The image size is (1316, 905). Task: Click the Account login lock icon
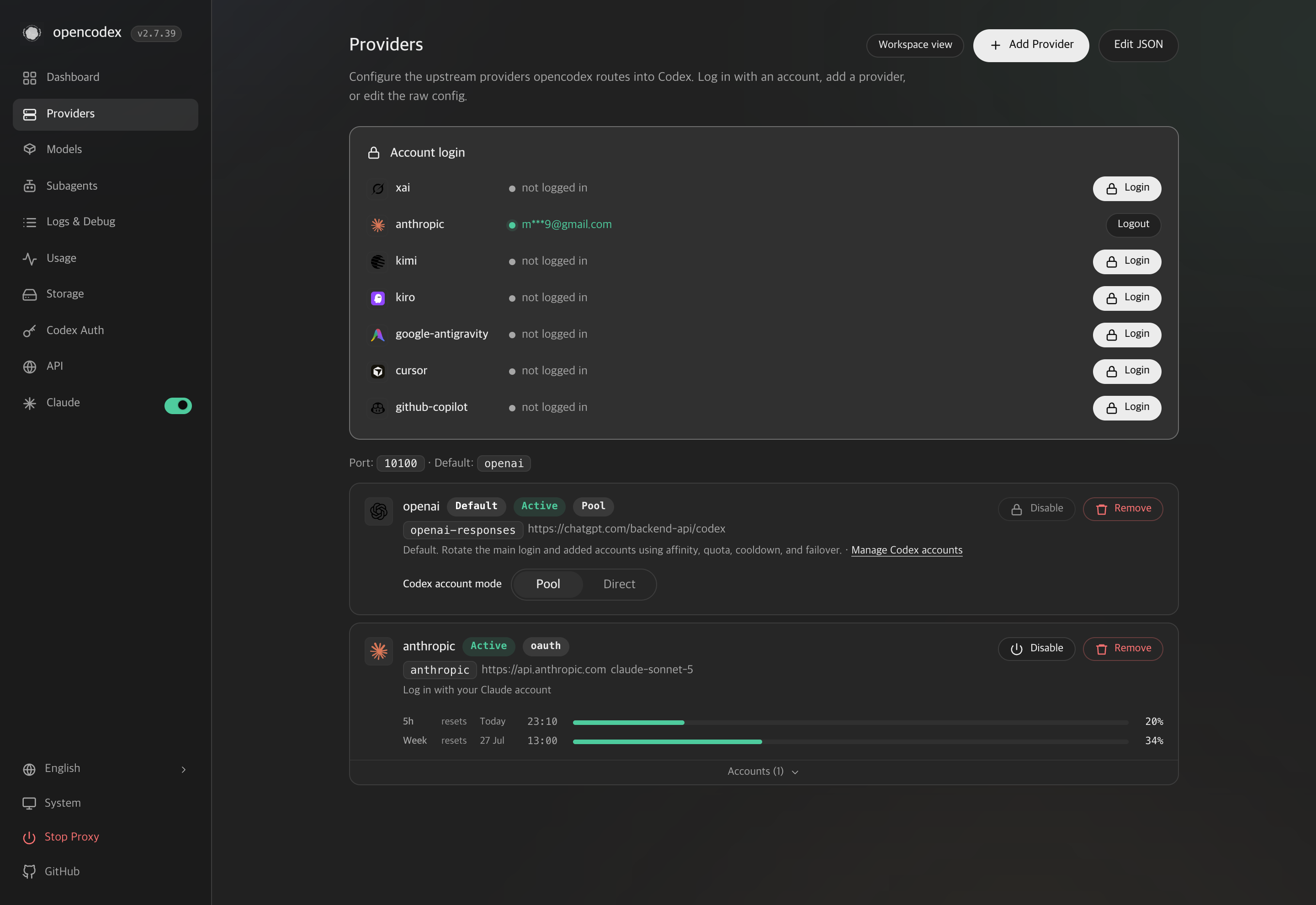[x=373, y=153]
